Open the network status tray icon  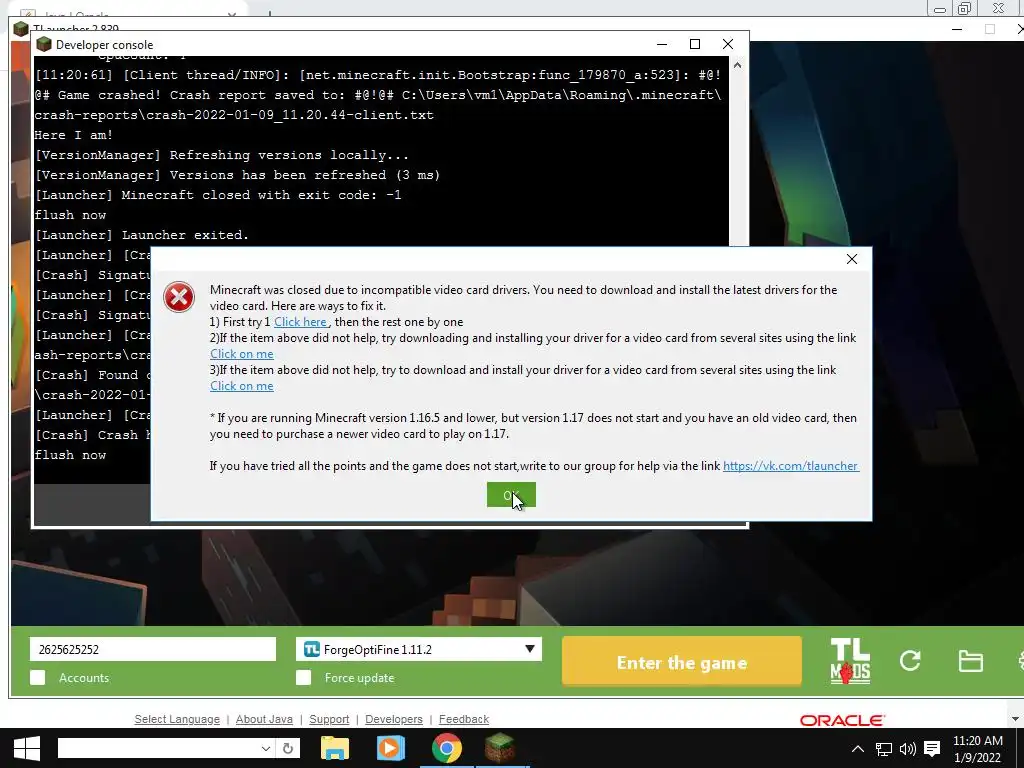coord(884,749)
